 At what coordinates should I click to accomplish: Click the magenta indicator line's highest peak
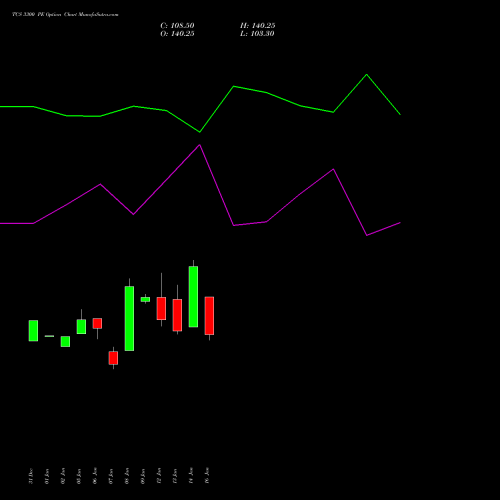coord(200,145)
